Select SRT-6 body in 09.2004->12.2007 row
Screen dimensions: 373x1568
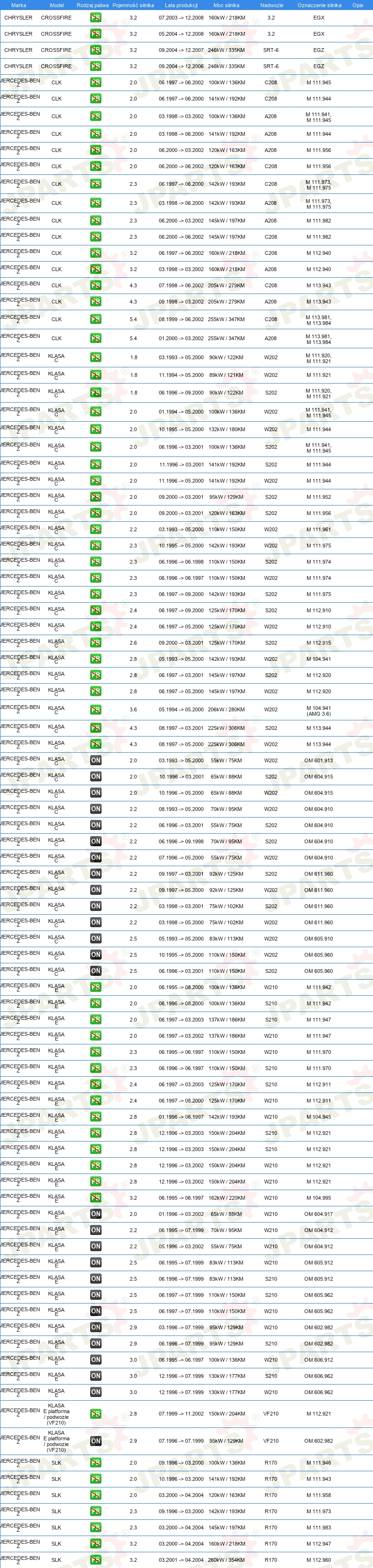tap(271, 51)
